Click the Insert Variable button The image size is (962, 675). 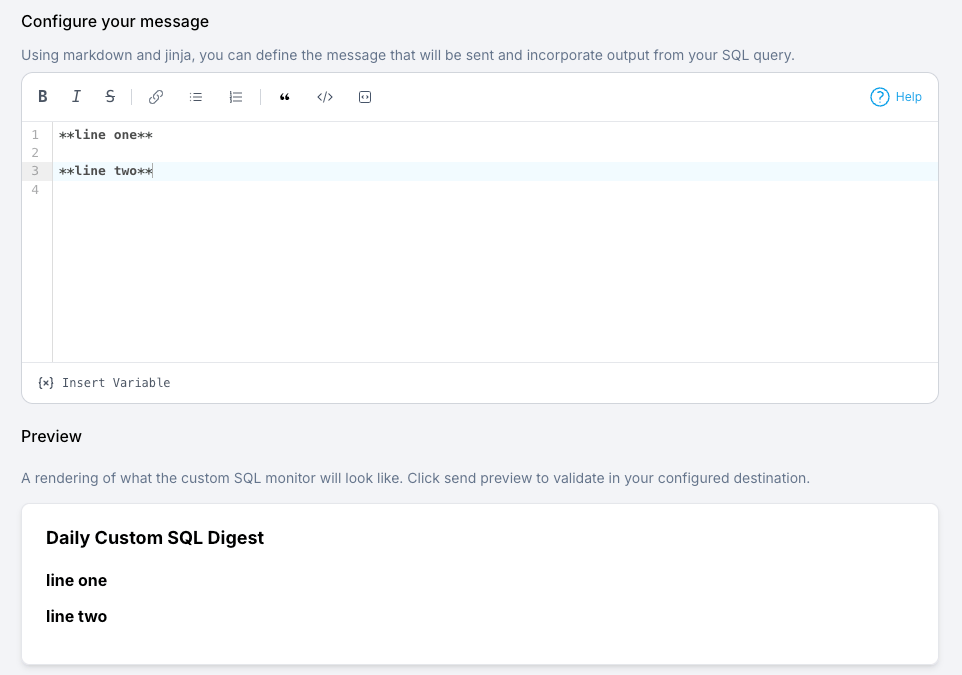coord(104,383)
